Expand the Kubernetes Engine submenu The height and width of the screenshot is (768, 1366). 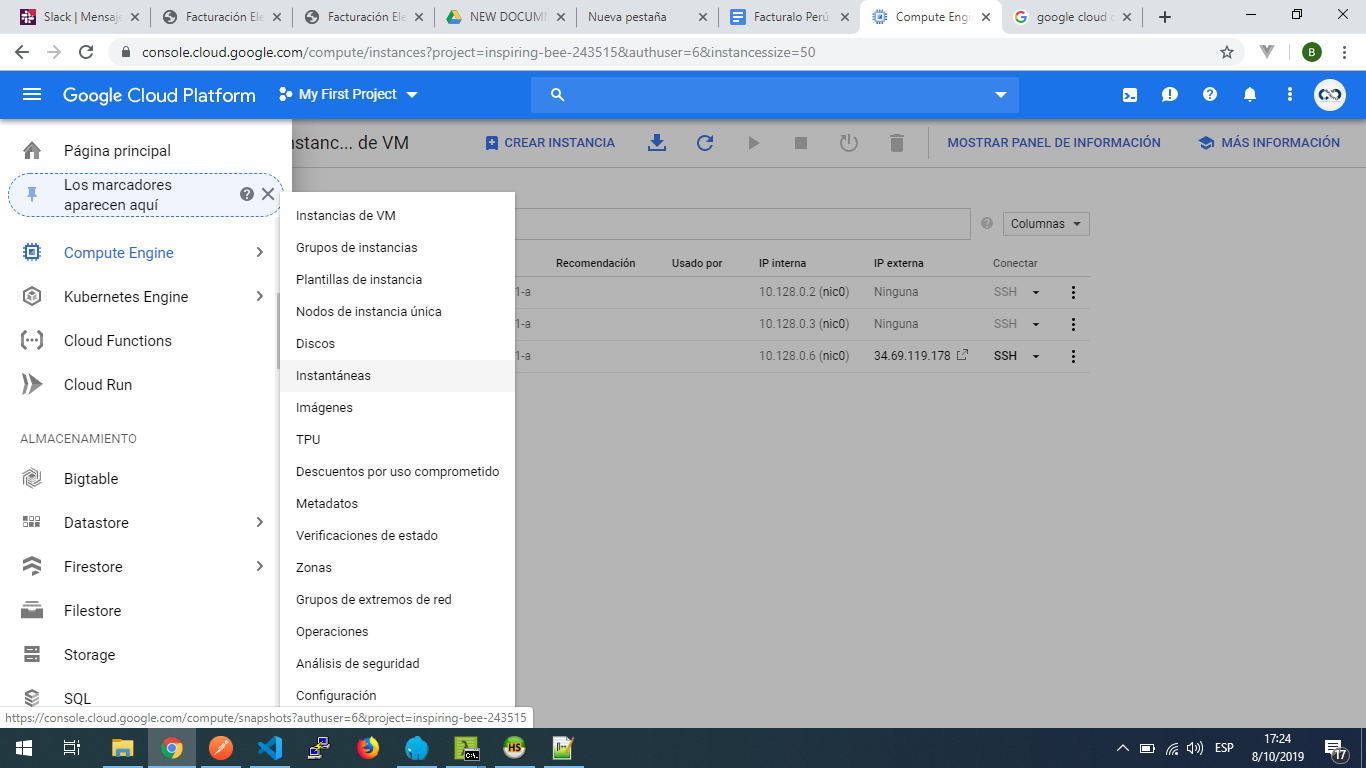tap(259, 297)
